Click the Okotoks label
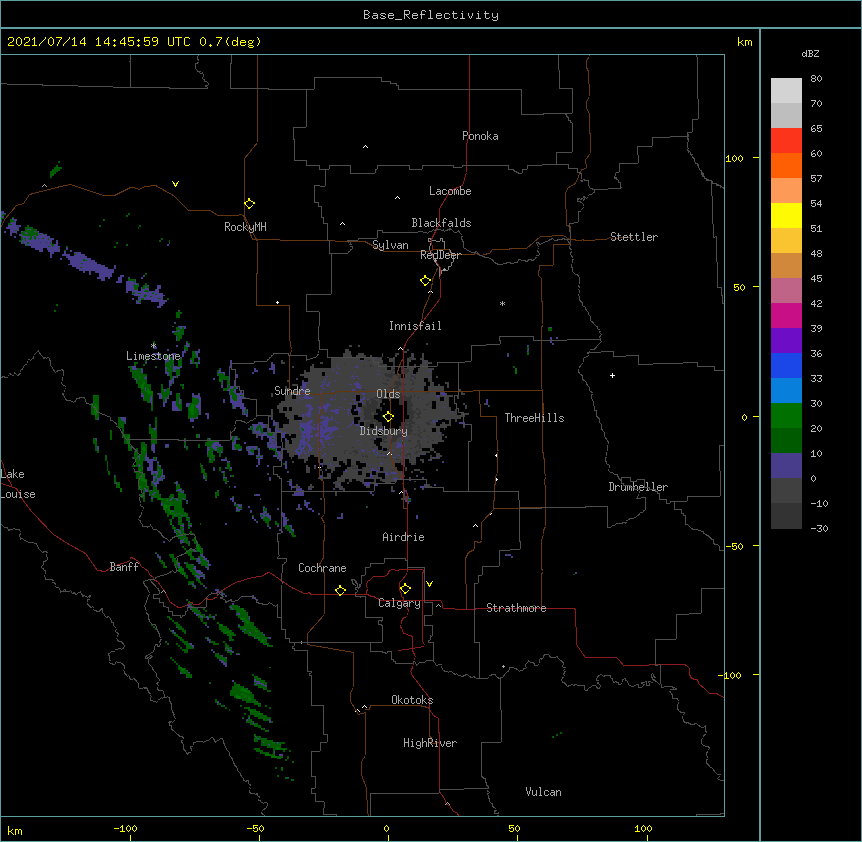This screenshot has height=842, width=862. coord(412,700)
